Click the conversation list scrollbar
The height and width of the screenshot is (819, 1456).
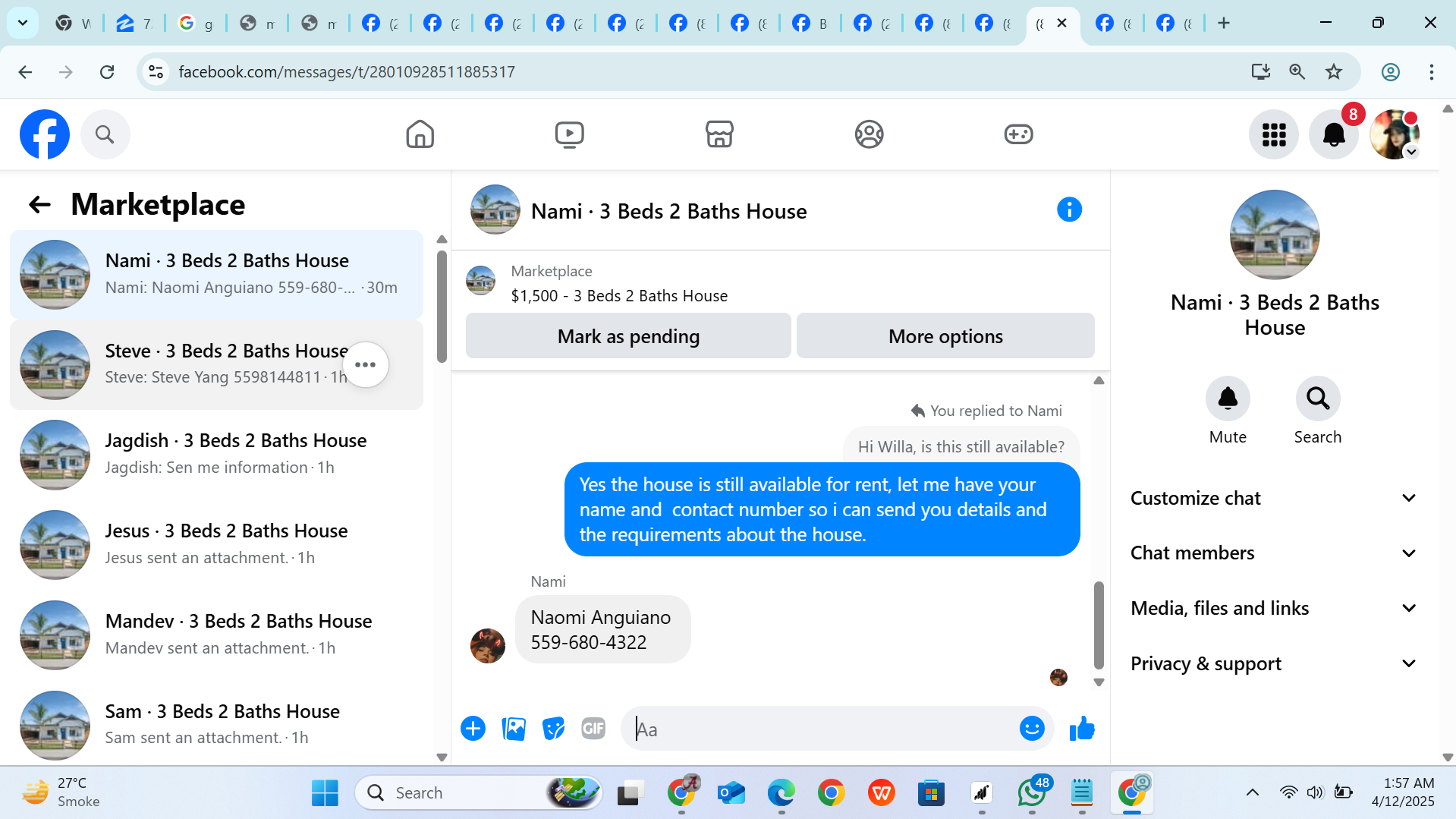[x=442, y=307]
